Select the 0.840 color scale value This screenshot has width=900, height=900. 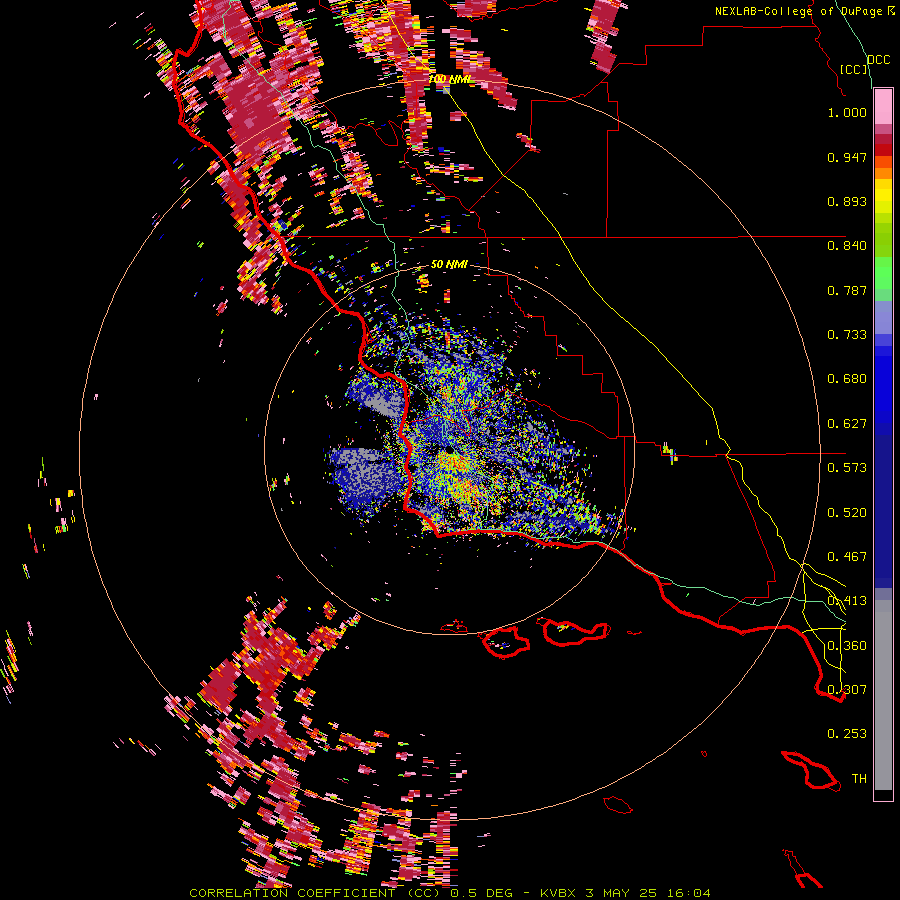click(x=847, y=246)
